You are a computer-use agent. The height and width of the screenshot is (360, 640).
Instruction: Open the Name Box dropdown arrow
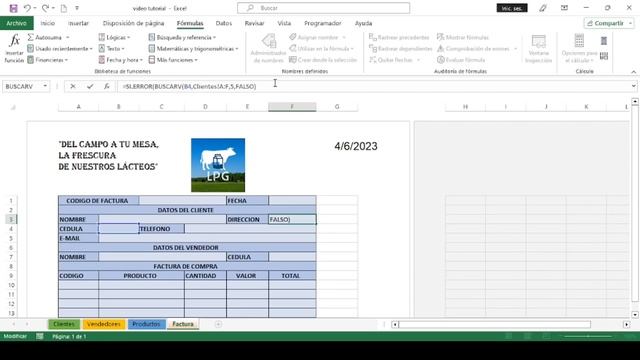[45, 86]
